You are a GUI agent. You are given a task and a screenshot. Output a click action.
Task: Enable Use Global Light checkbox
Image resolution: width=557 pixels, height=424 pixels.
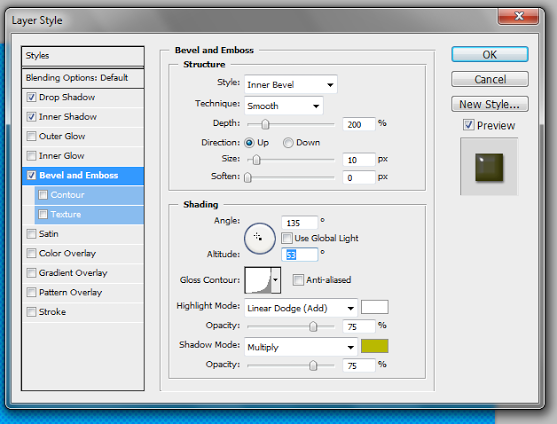287,238
